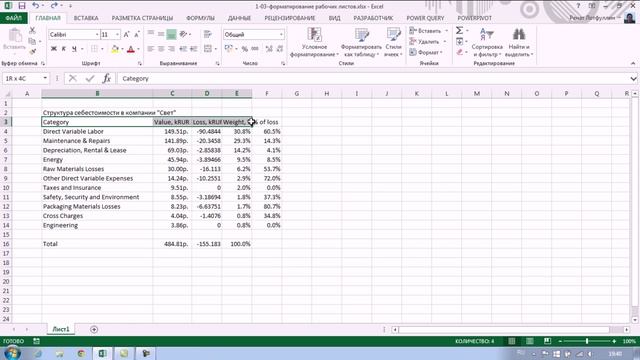Screen dimensions: 640x360
Task: Click the Undo arrow
Action: pos(36,6)
